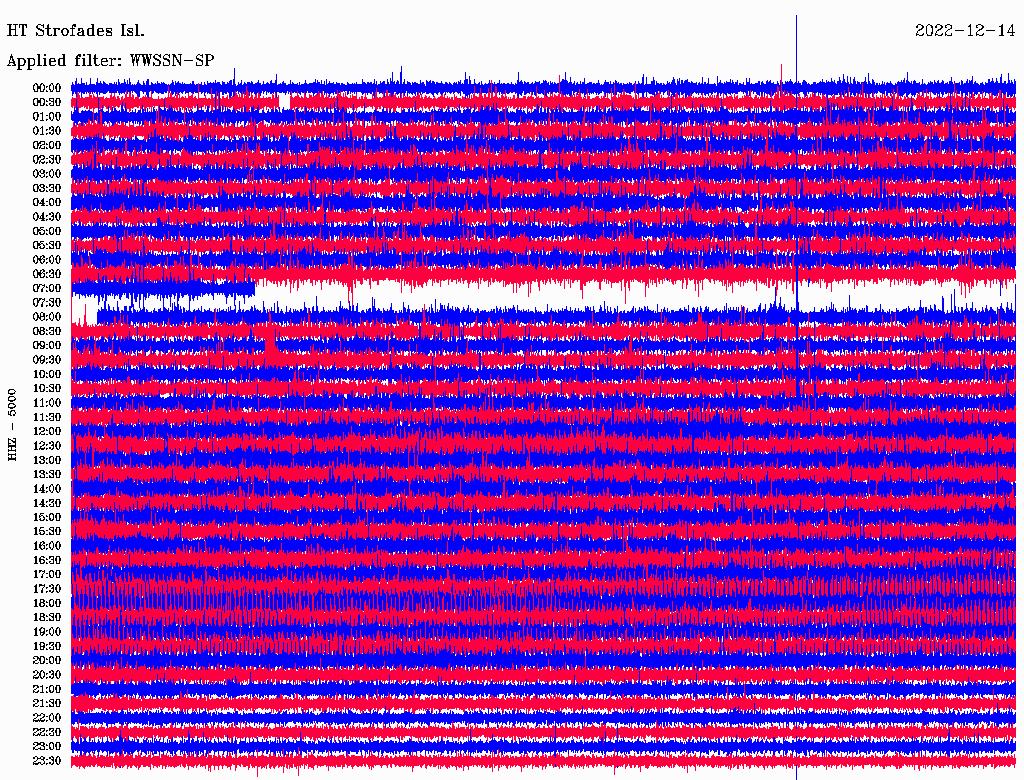Select the 01:30 time label
This screenshot has width=1024, height=780.
(47, 131)
